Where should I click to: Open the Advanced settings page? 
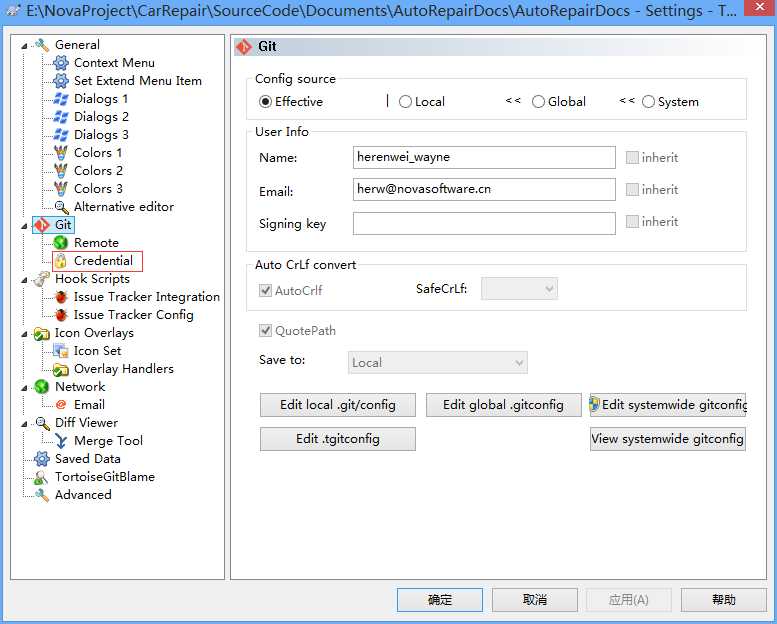[x=83, y=495]
